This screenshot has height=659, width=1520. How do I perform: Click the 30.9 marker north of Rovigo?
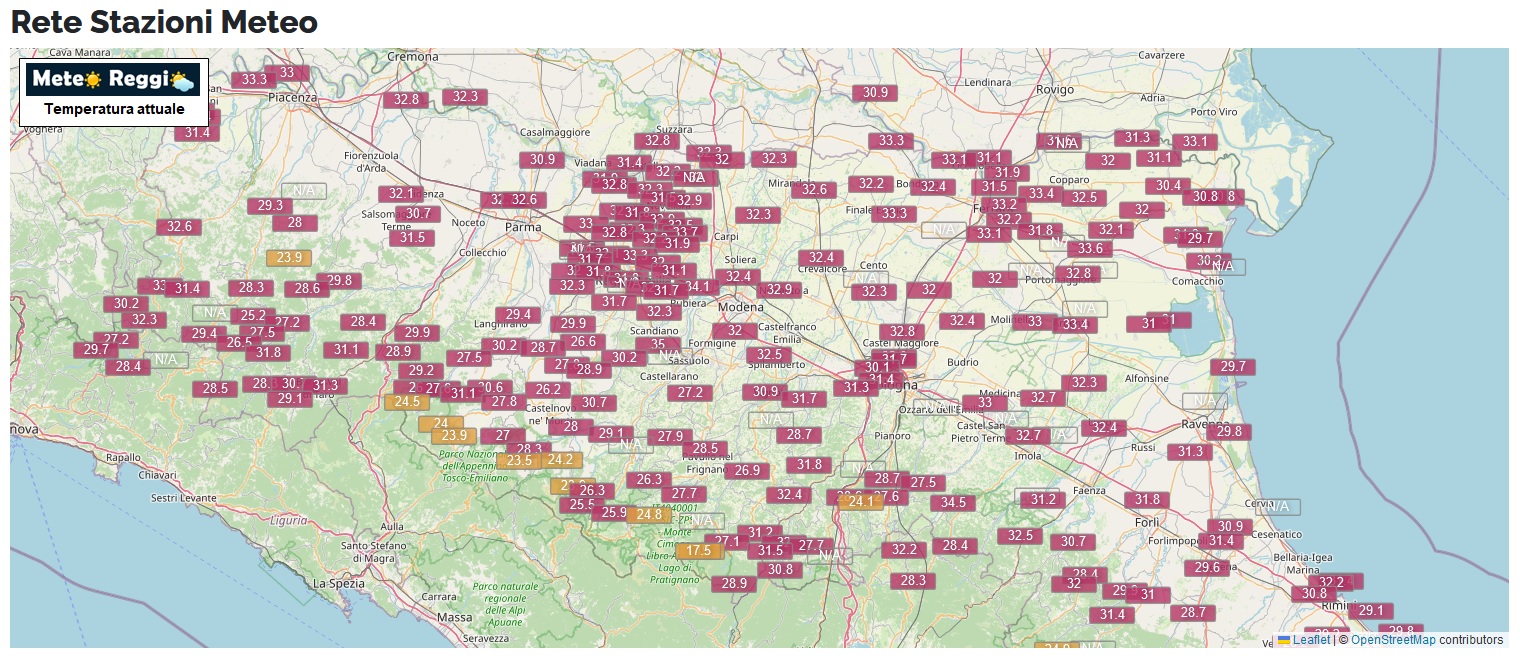point(874,93)
